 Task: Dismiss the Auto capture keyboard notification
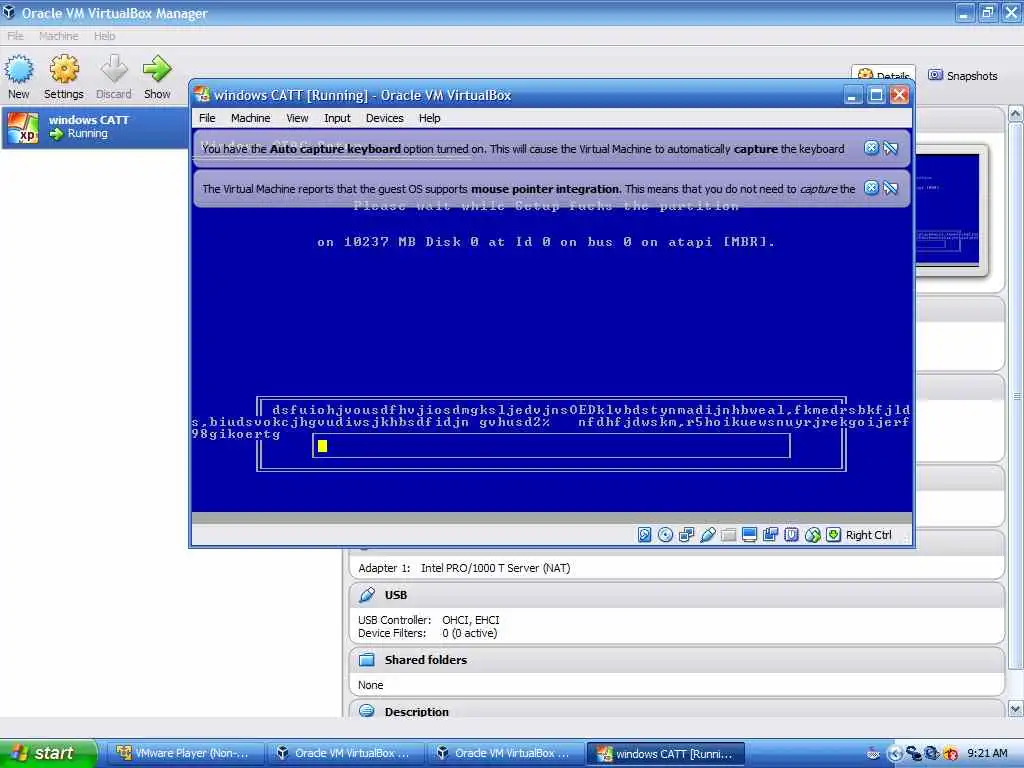871,148
